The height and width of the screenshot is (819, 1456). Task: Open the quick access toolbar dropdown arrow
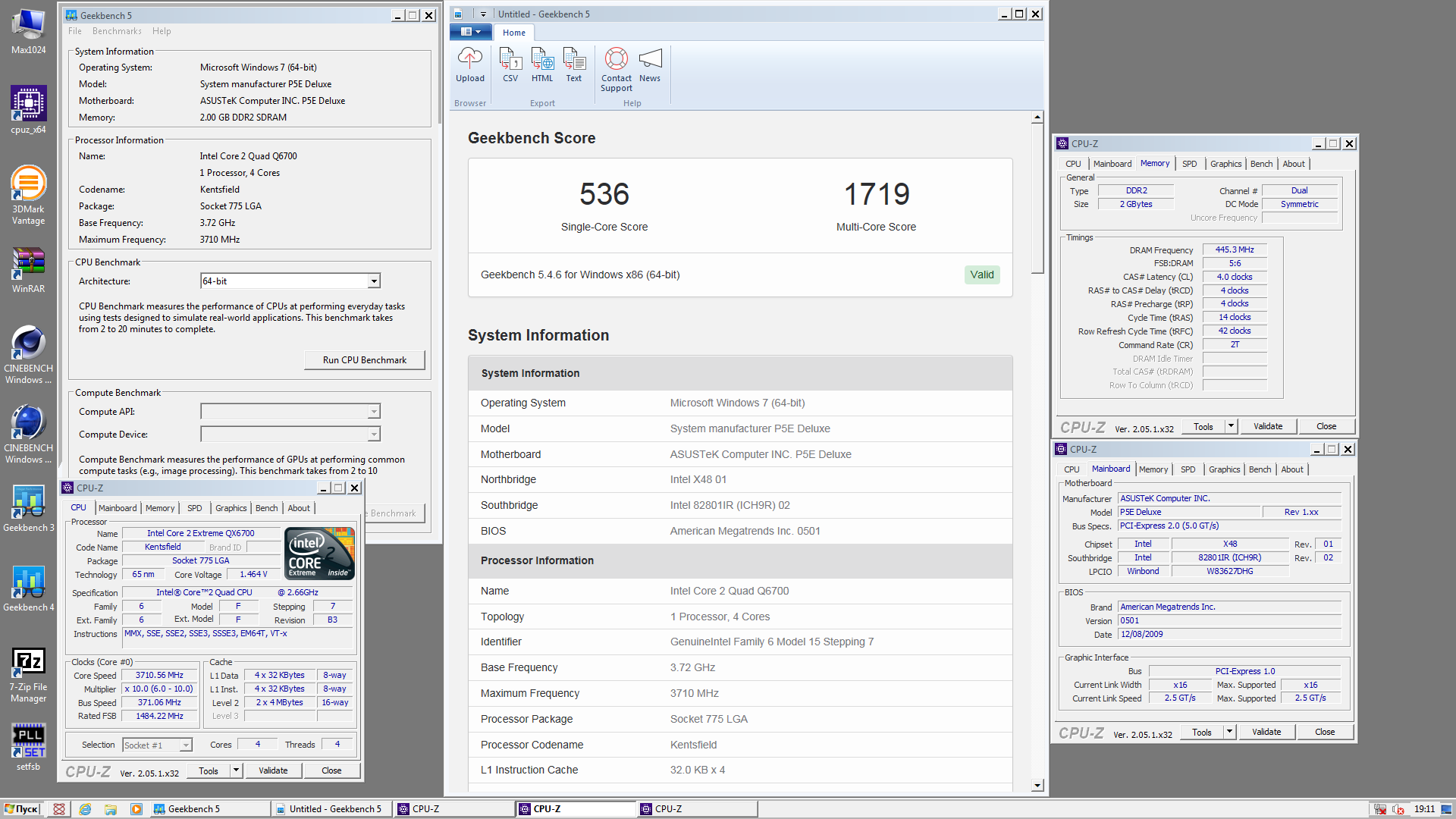483,14
